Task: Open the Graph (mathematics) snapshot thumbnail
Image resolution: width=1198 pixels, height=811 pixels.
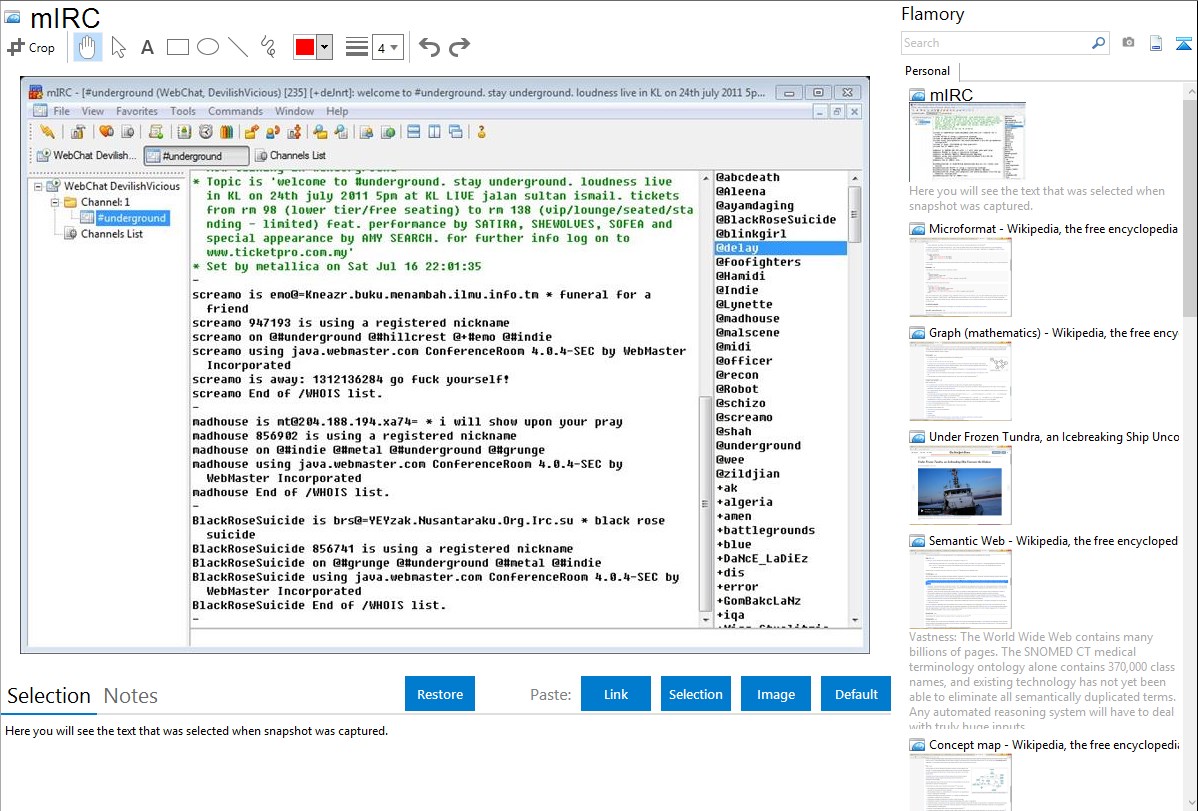Action: 960,381
